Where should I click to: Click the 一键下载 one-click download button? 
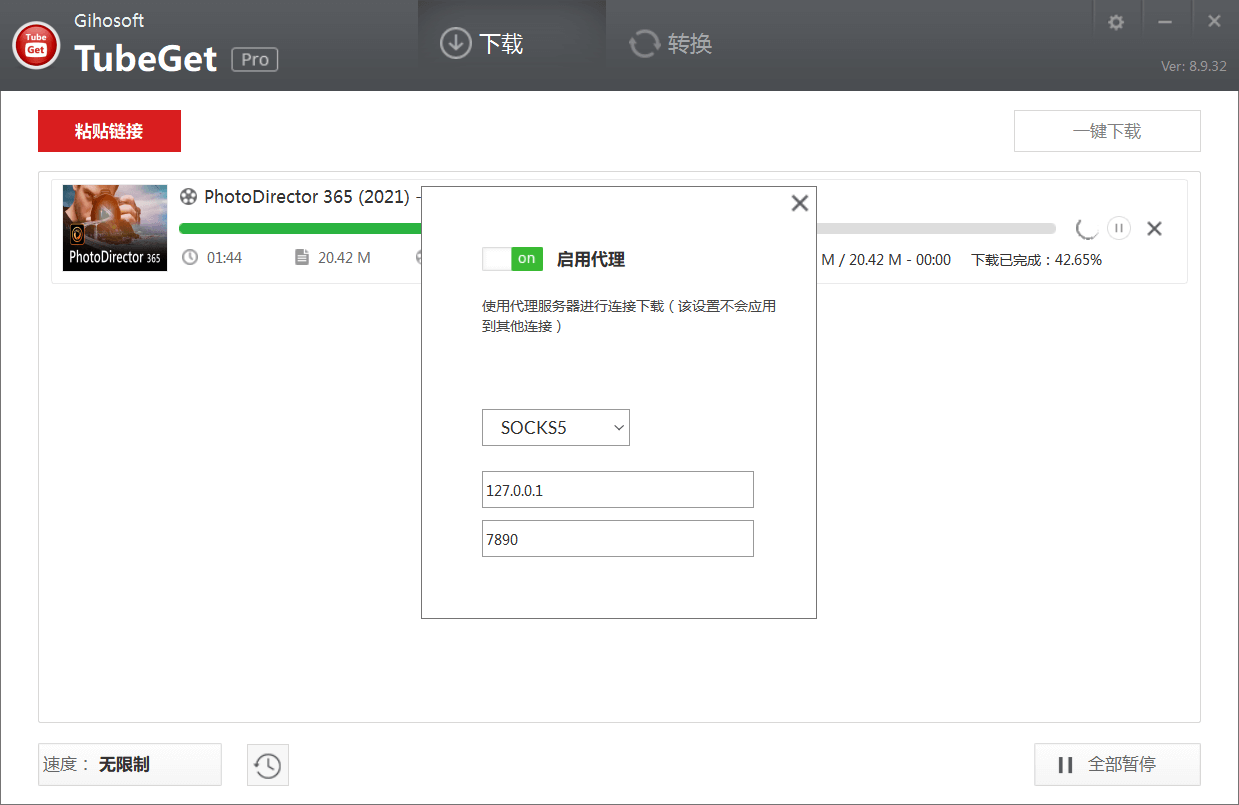pos(1107,130)
